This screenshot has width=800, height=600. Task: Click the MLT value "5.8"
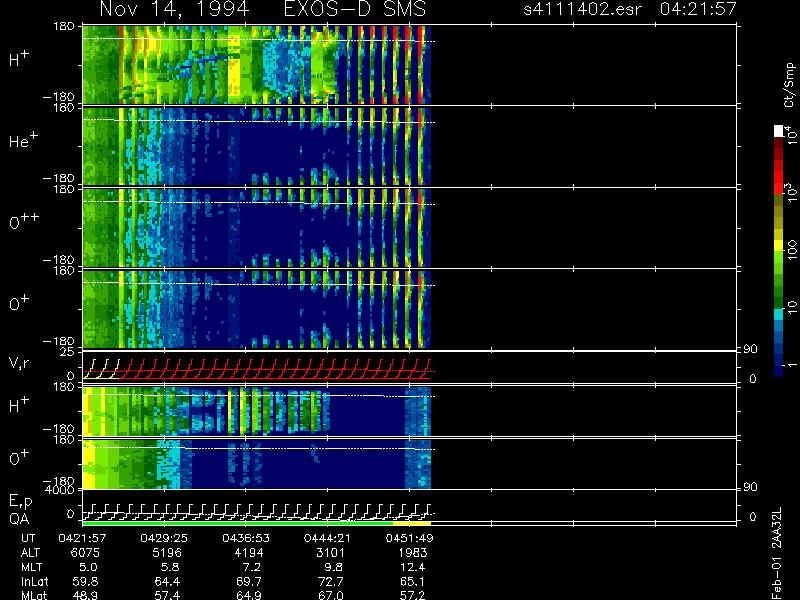(170, 567)
